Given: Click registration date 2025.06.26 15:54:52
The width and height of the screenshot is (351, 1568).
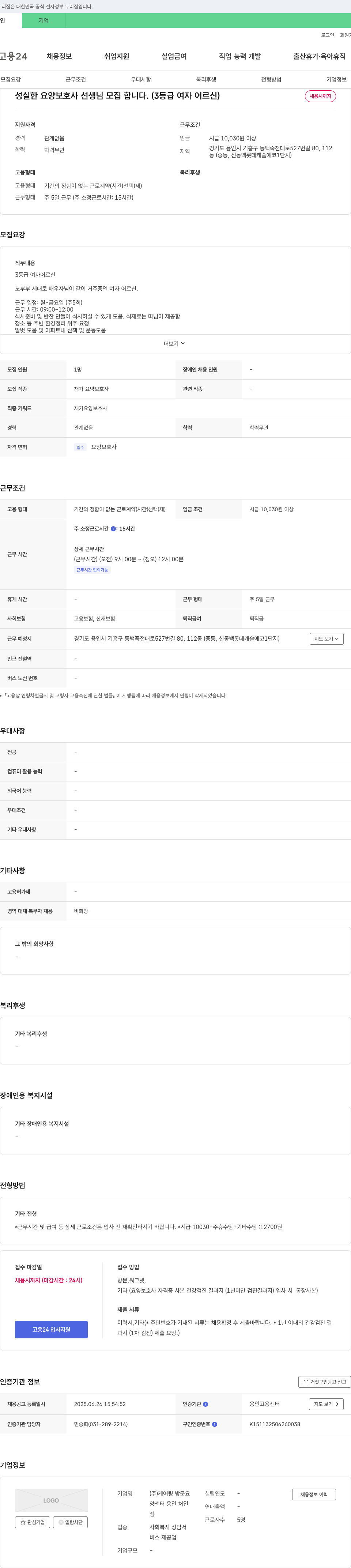Looking at the screenshot, I should tap(100, 1404).
